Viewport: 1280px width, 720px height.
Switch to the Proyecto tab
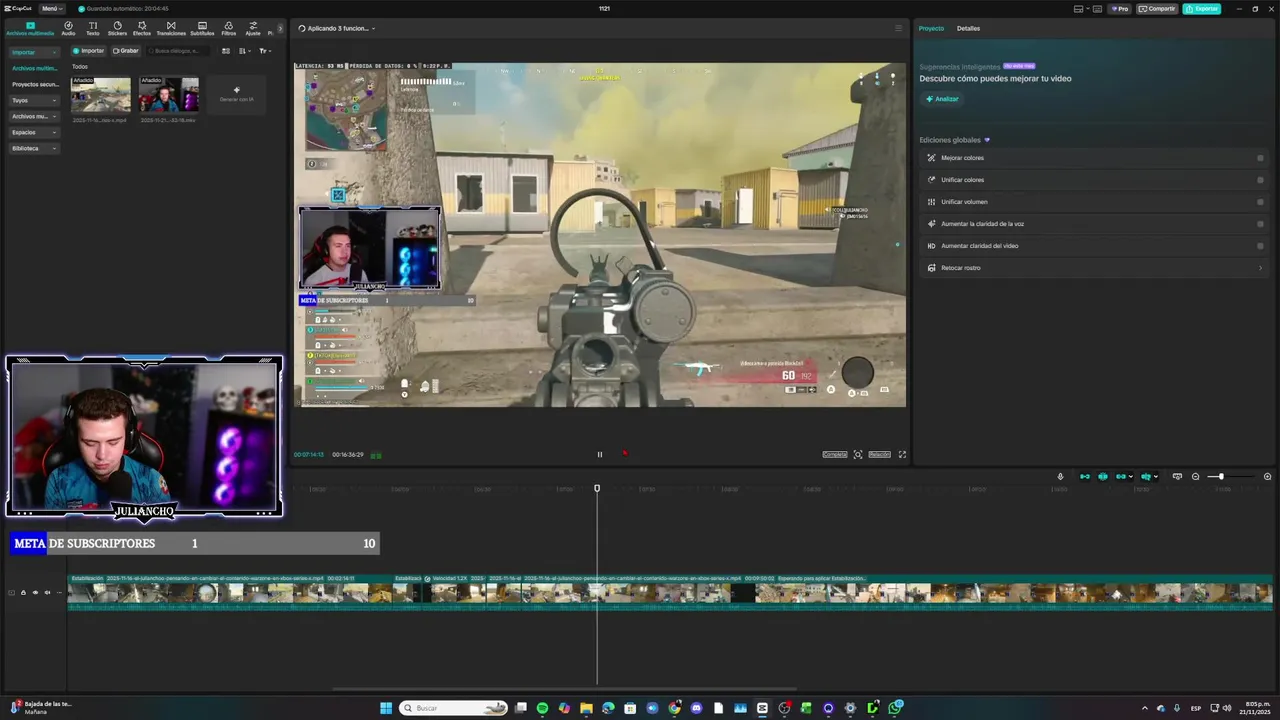(x=931, y=28)
